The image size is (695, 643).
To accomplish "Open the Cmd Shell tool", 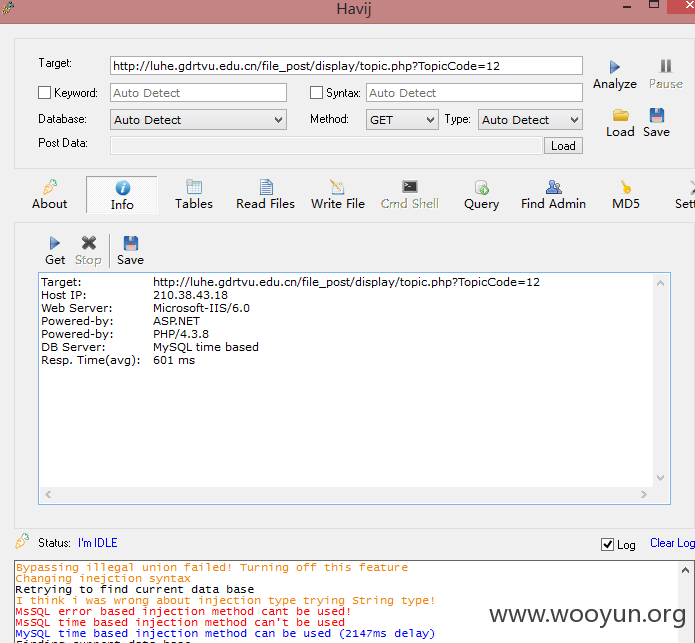I will [x=410, y=195].
